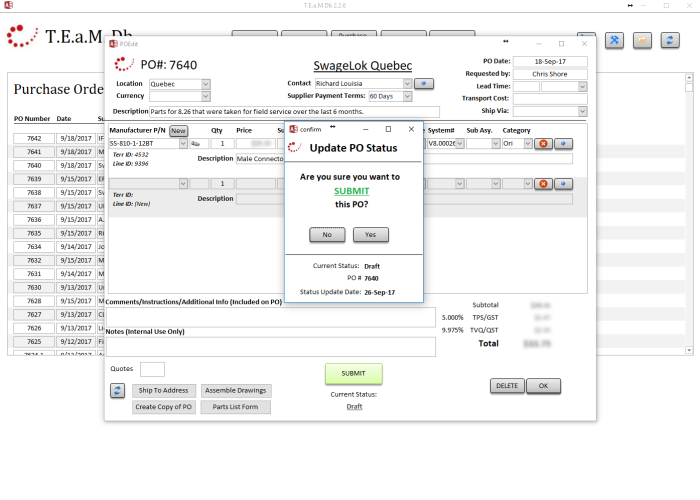The width and height of the screenshot is (700, 500).
Task: Click the refresh icon below Quotes
Action: tap(117, 391)
